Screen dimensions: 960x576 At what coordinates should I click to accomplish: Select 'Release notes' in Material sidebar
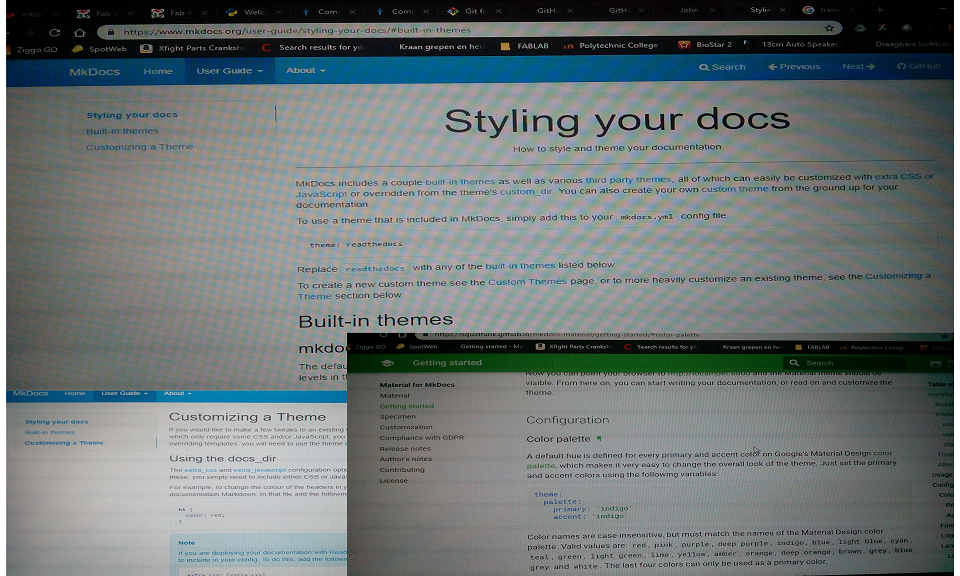click(405, 449)
